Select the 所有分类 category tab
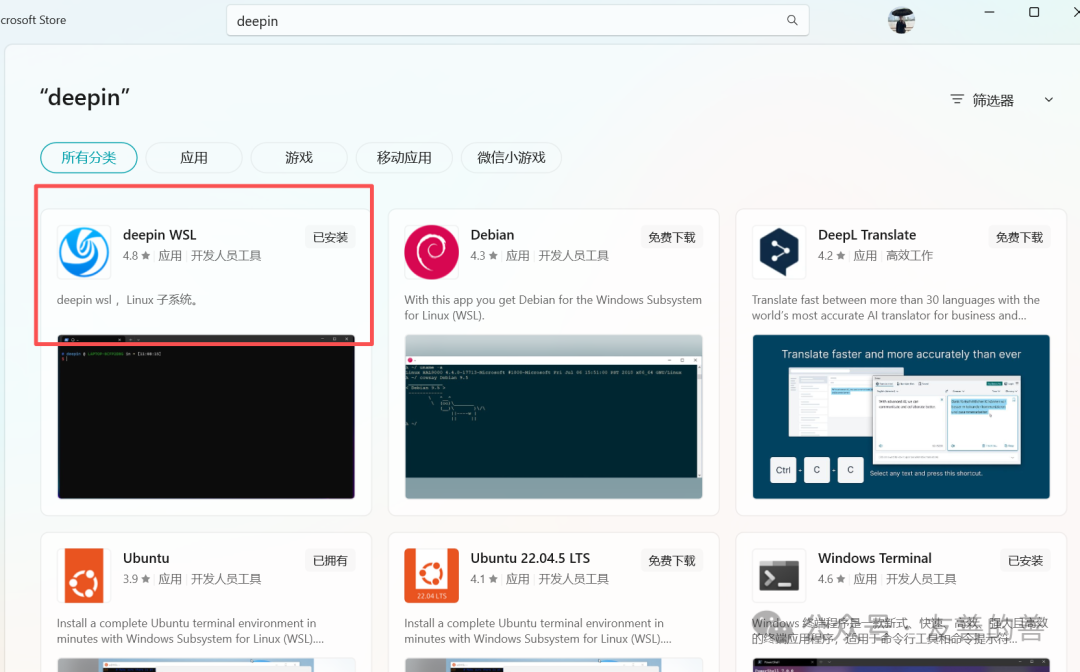 [x=89, y=158]
